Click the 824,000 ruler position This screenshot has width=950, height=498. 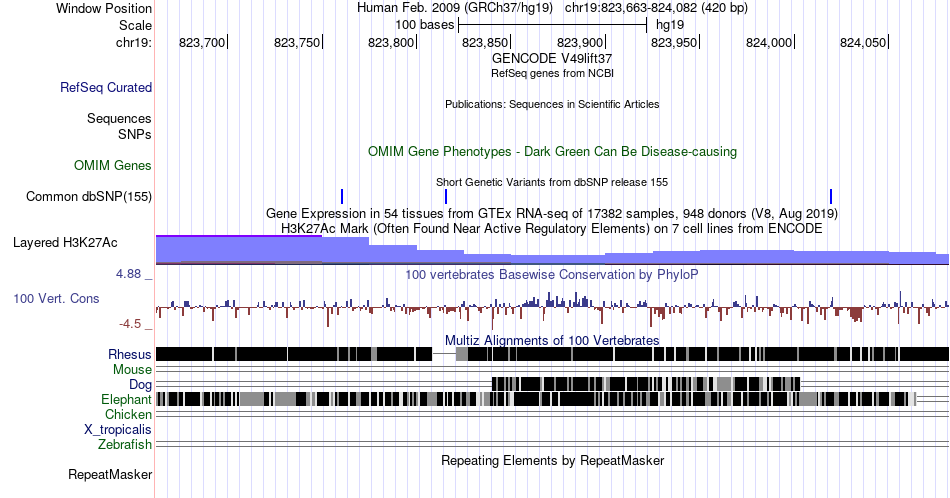tap(769, 42)
